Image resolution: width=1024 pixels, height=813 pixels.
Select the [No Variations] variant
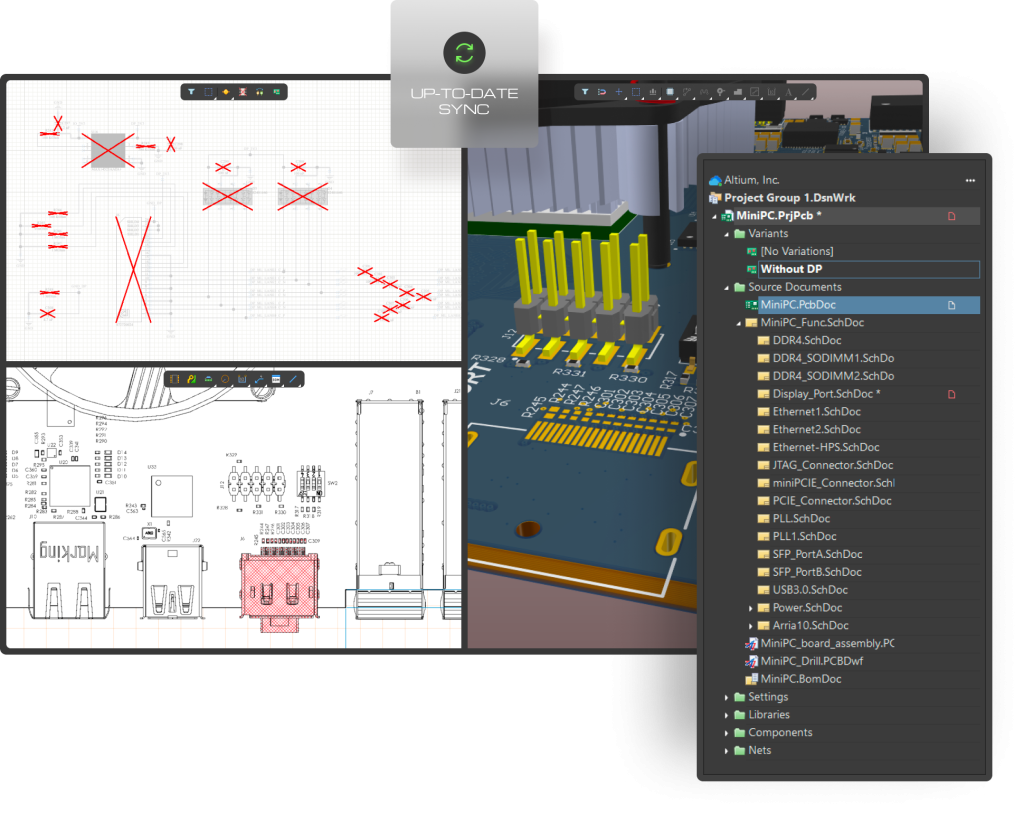[796, 252]
